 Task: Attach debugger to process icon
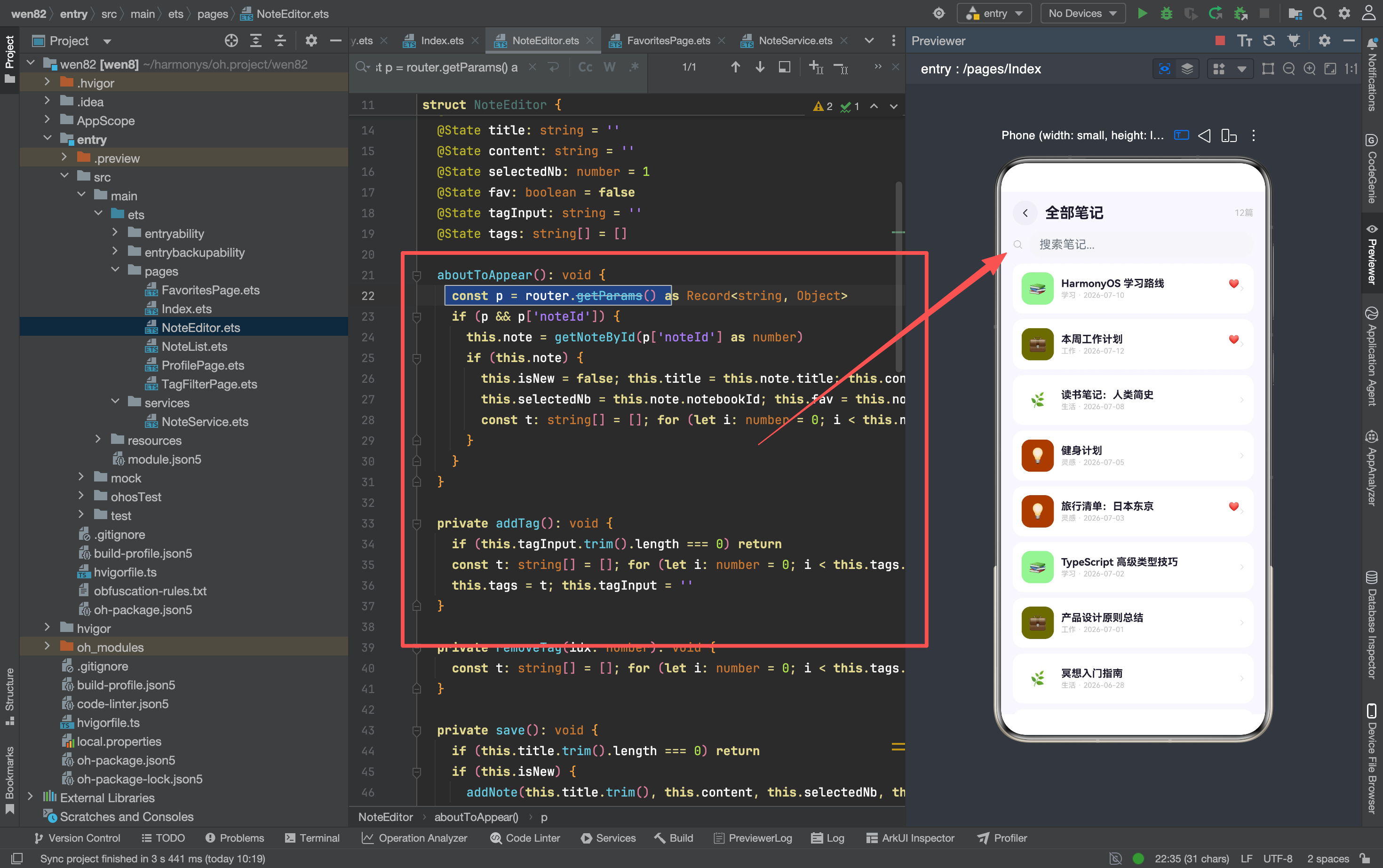(1240, 13)
